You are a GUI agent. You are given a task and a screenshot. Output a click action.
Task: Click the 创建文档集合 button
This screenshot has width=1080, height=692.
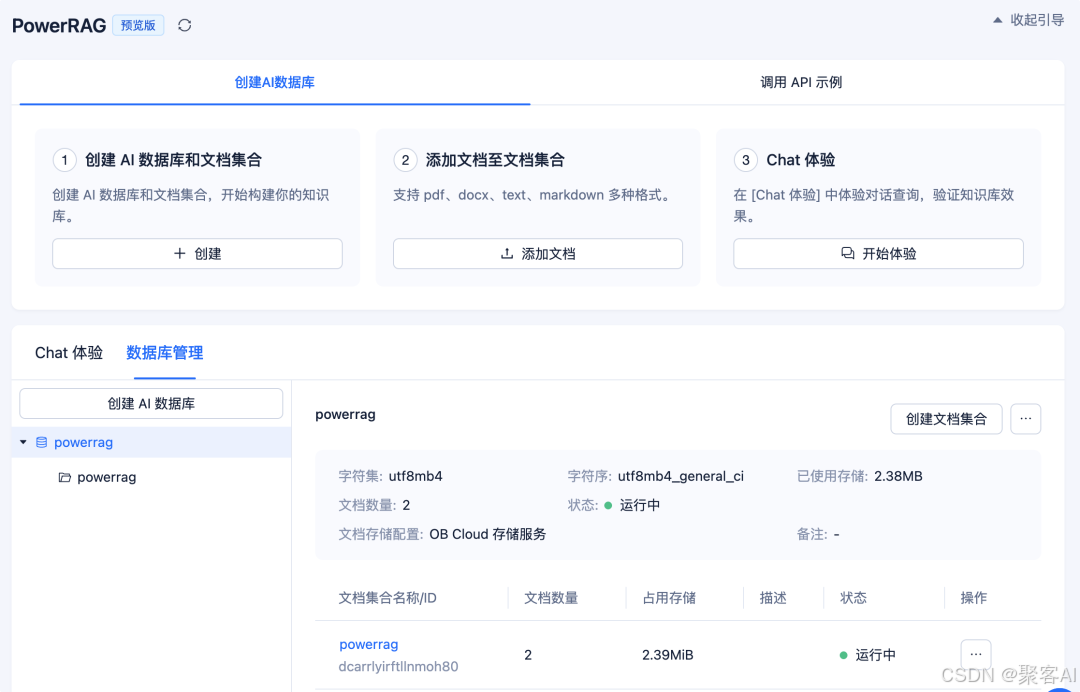(946, 419)
